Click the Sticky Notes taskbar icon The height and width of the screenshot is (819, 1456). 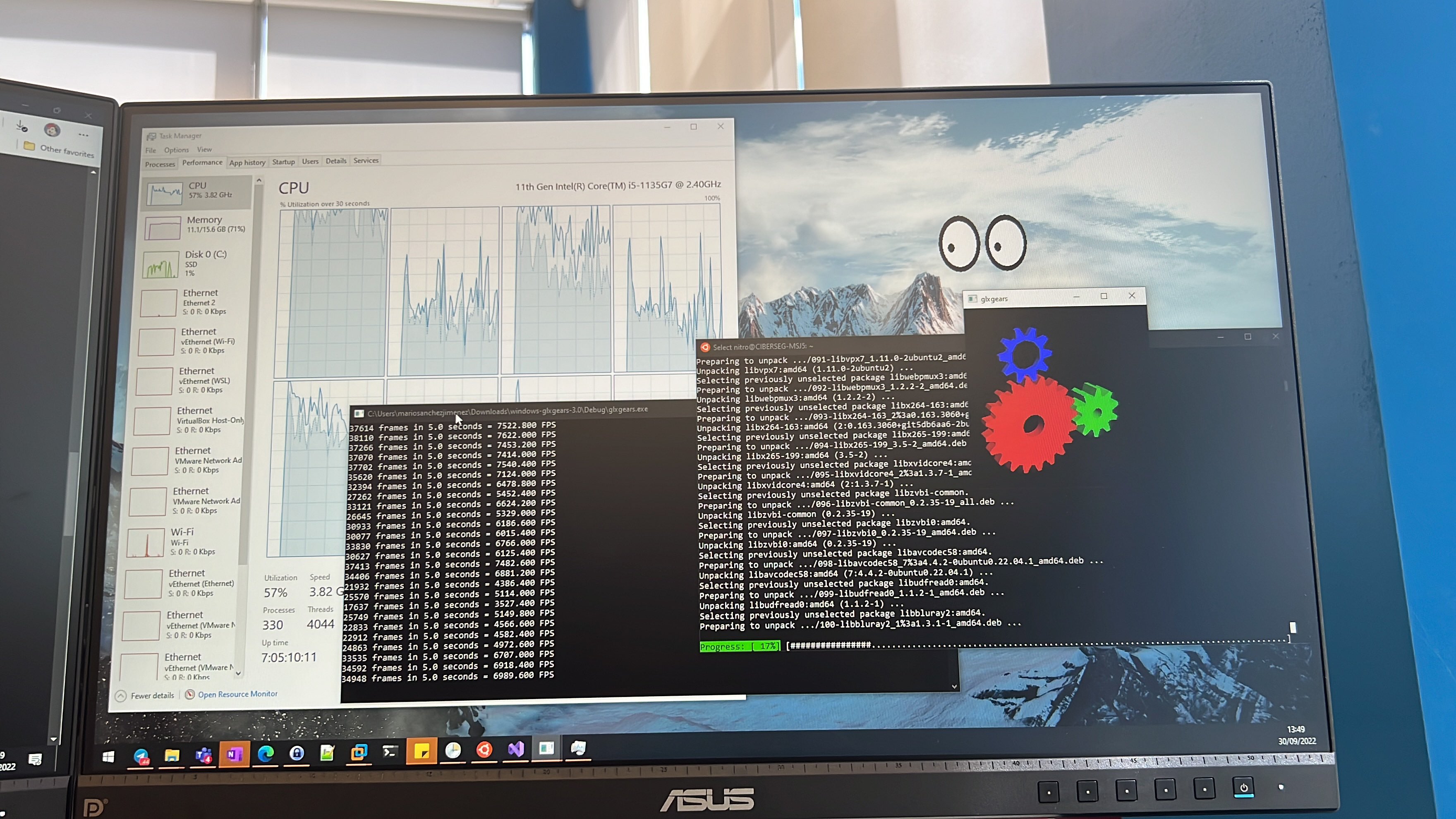pyautogui.click(x=421, y=751)
